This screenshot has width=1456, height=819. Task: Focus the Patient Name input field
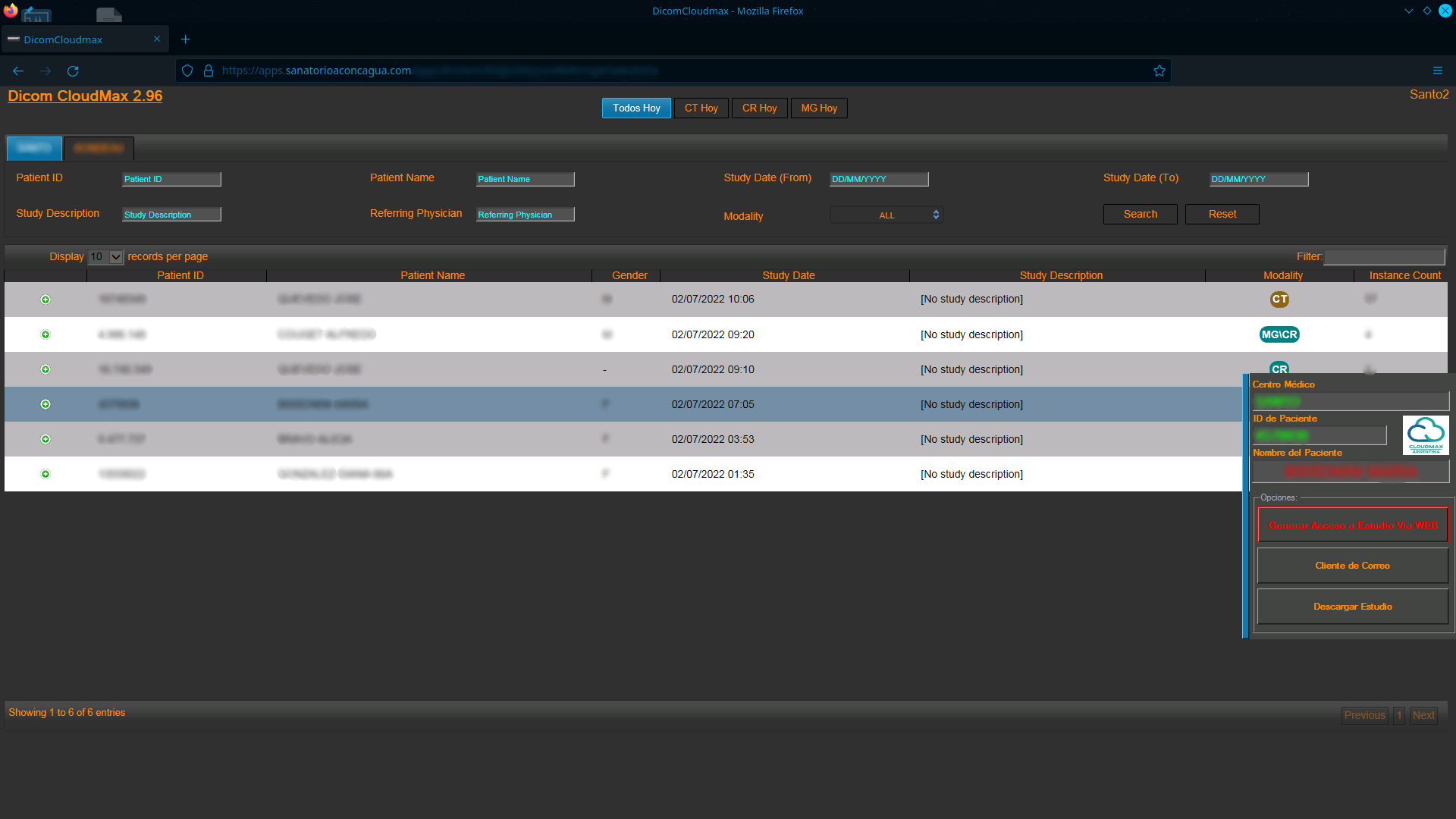point(525,179)
